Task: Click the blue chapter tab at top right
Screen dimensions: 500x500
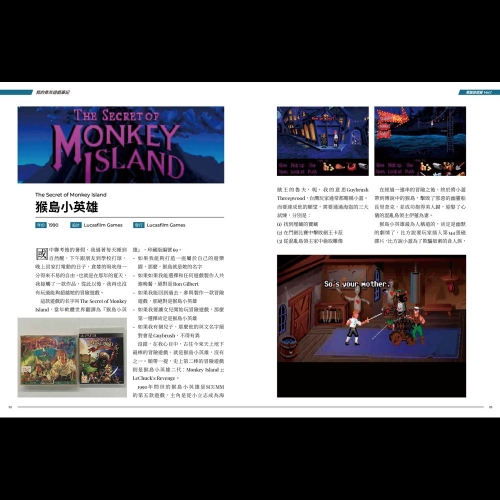Action: click(x=479, y=92)
